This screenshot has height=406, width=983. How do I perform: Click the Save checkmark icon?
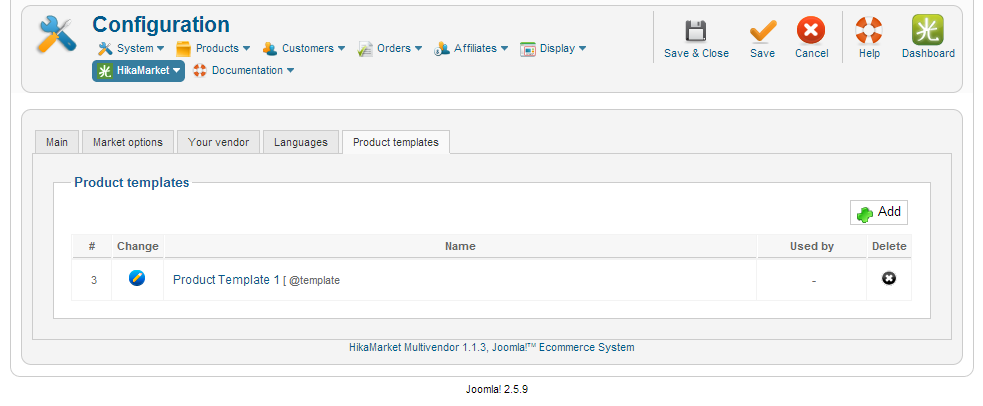tap(762, 32)
